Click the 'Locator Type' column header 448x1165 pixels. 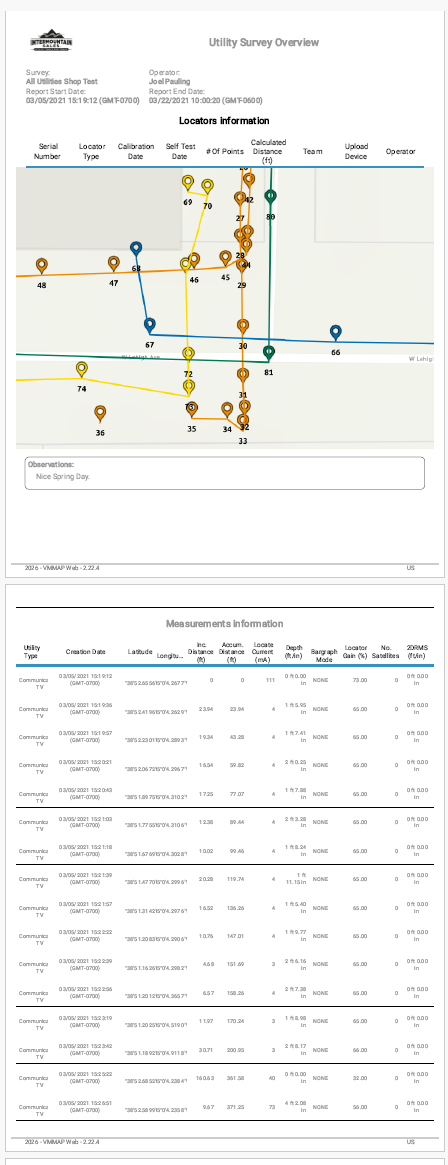[92, 152]
